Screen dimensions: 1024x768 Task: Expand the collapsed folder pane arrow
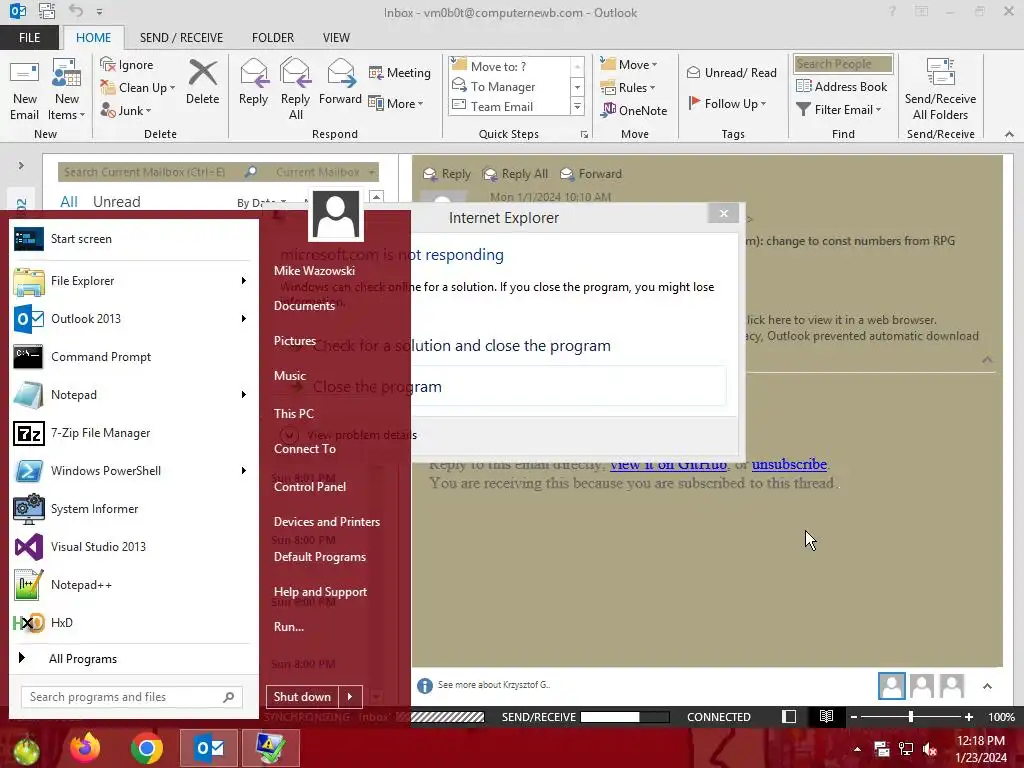pyautogui.click(x=21, y=165)
